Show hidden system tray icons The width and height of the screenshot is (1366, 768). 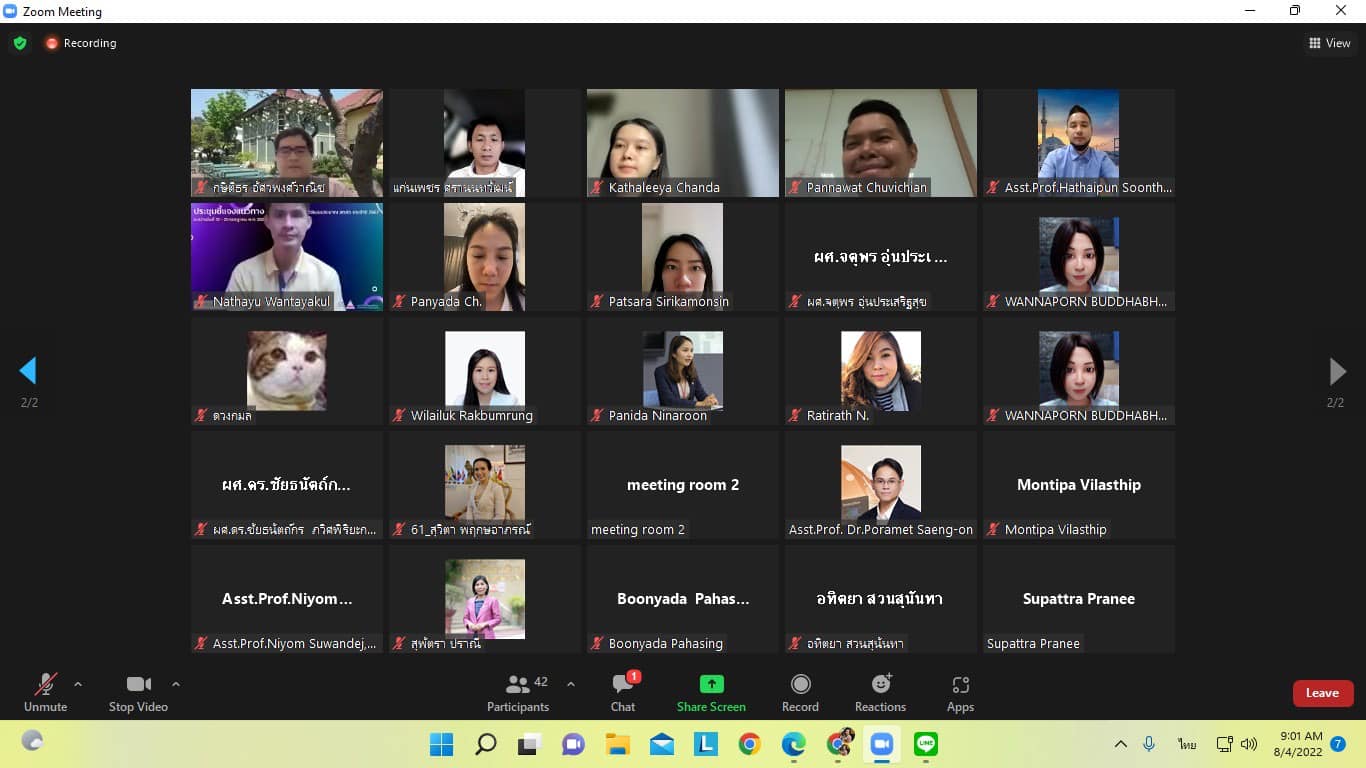[1121, 744]
